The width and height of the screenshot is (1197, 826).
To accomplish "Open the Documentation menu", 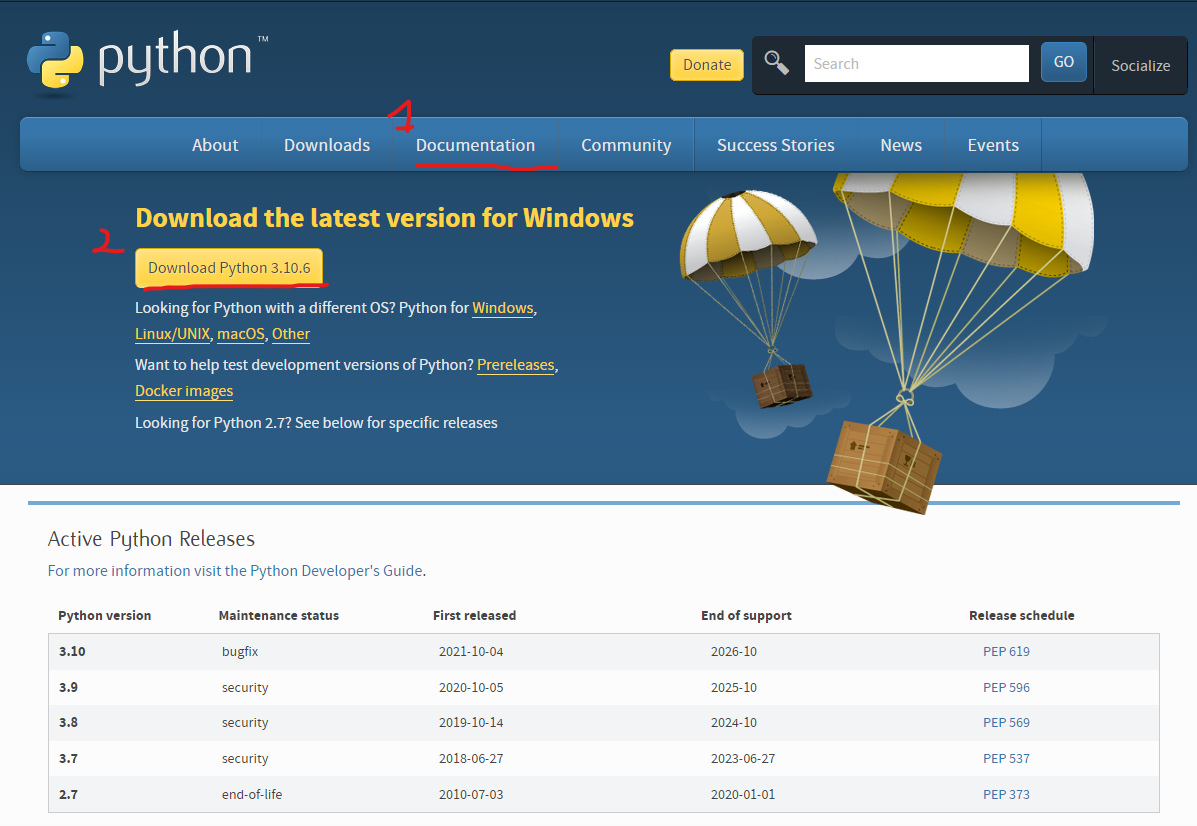I will [476, 145].
